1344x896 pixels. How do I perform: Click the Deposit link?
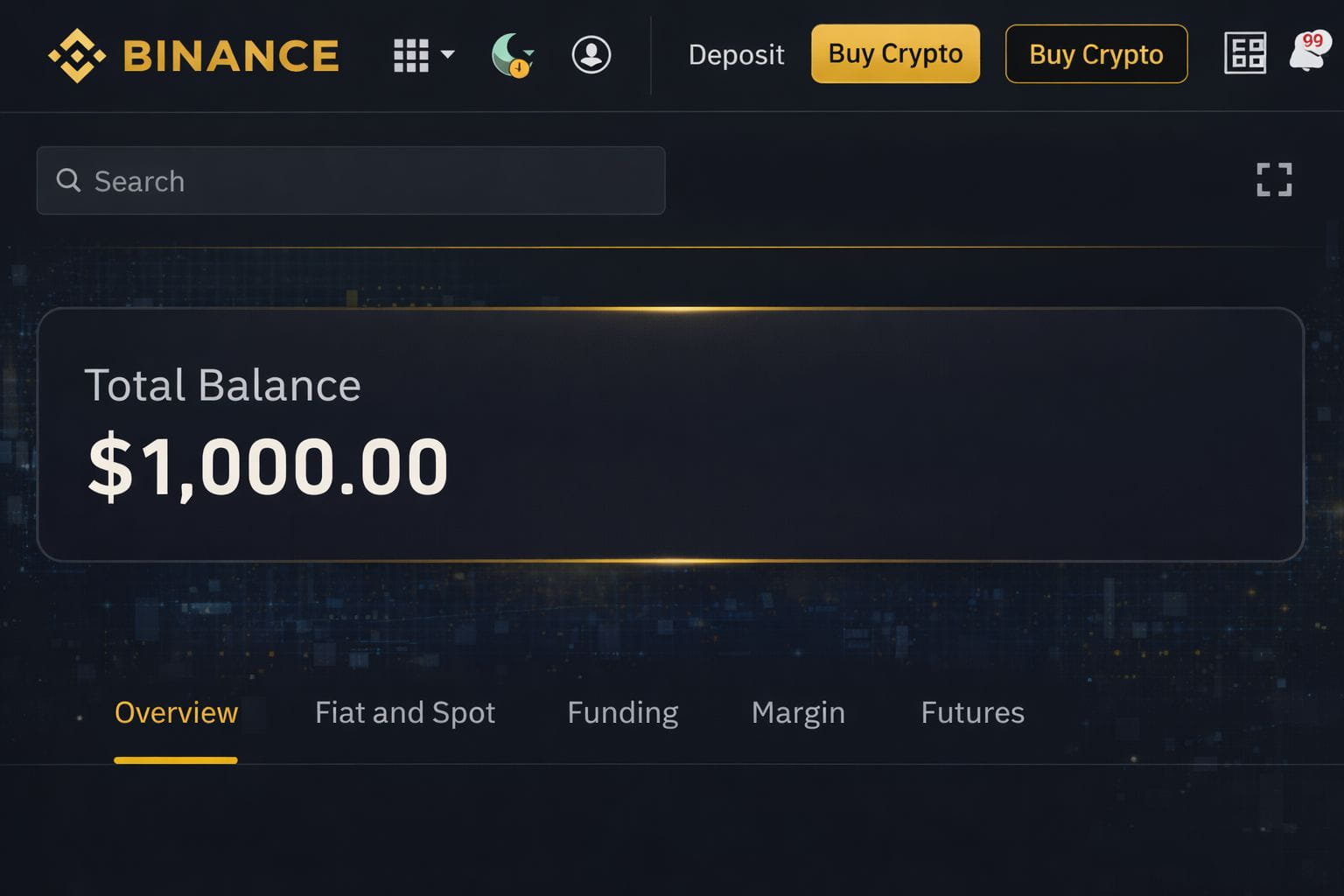pos(736,54)
